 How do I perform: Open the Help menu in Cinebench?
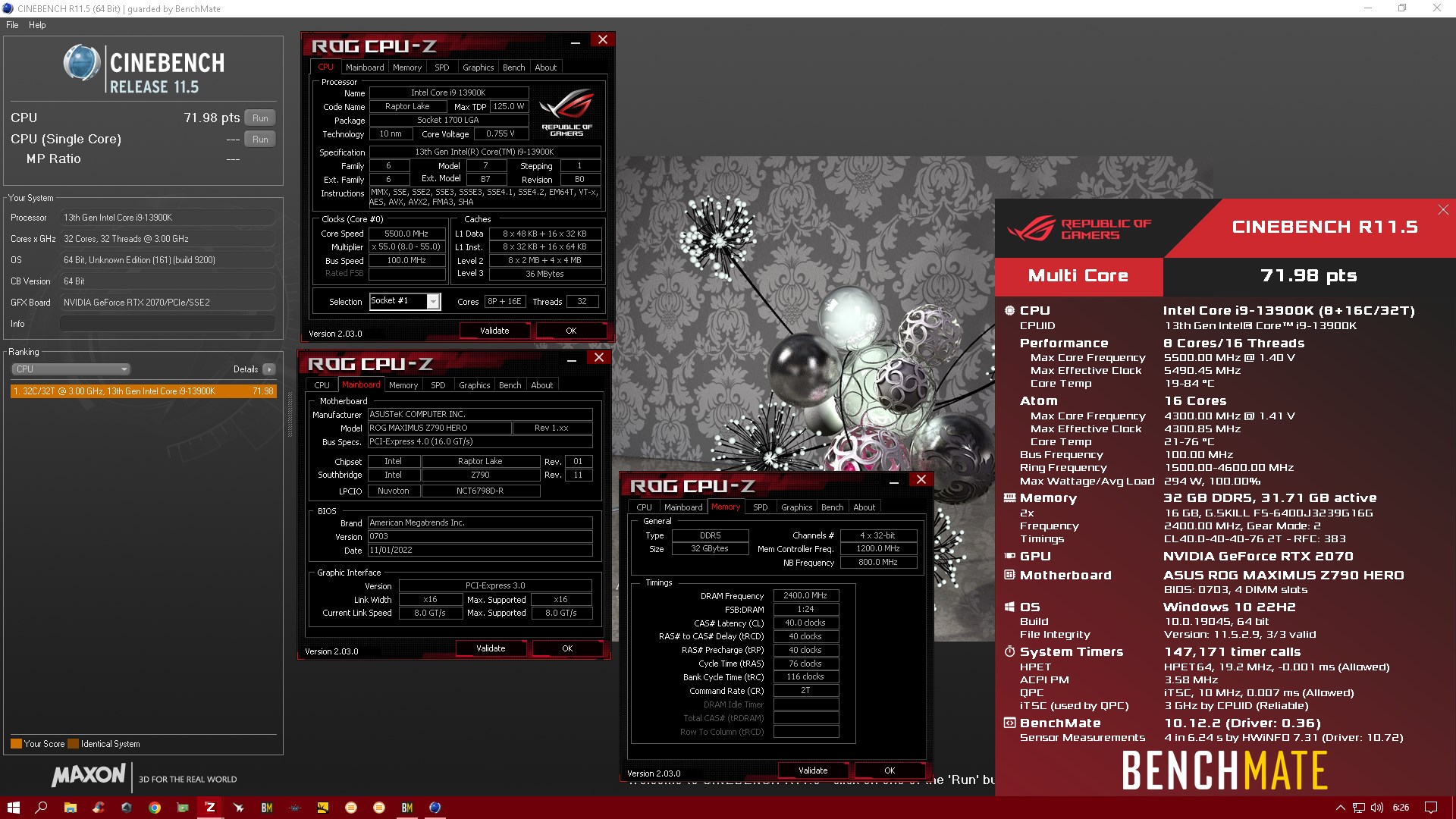(x=37, y=25)
